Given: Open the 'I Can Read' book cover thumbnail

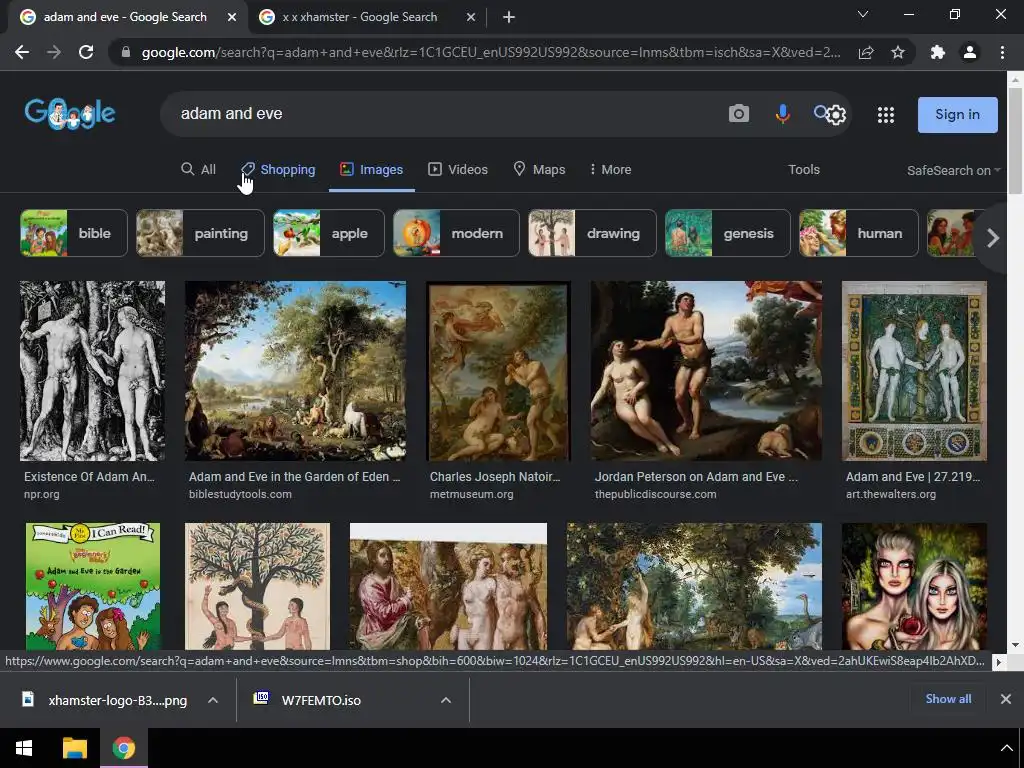Looking at the screenshot, I should pos(93,586).
